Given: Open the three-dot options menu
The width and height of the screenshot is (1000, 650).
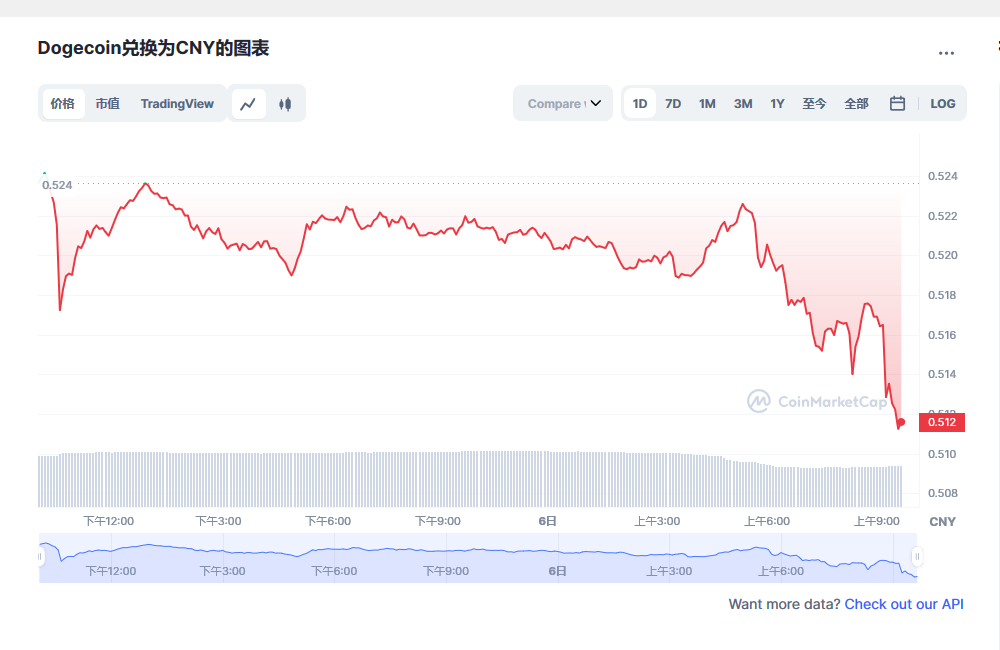Looking at the screenshot, I should (946, 53).
